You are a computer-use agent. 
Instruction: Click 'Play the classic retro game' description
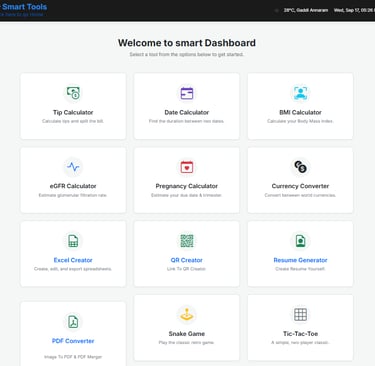click(x=187, y=342)
